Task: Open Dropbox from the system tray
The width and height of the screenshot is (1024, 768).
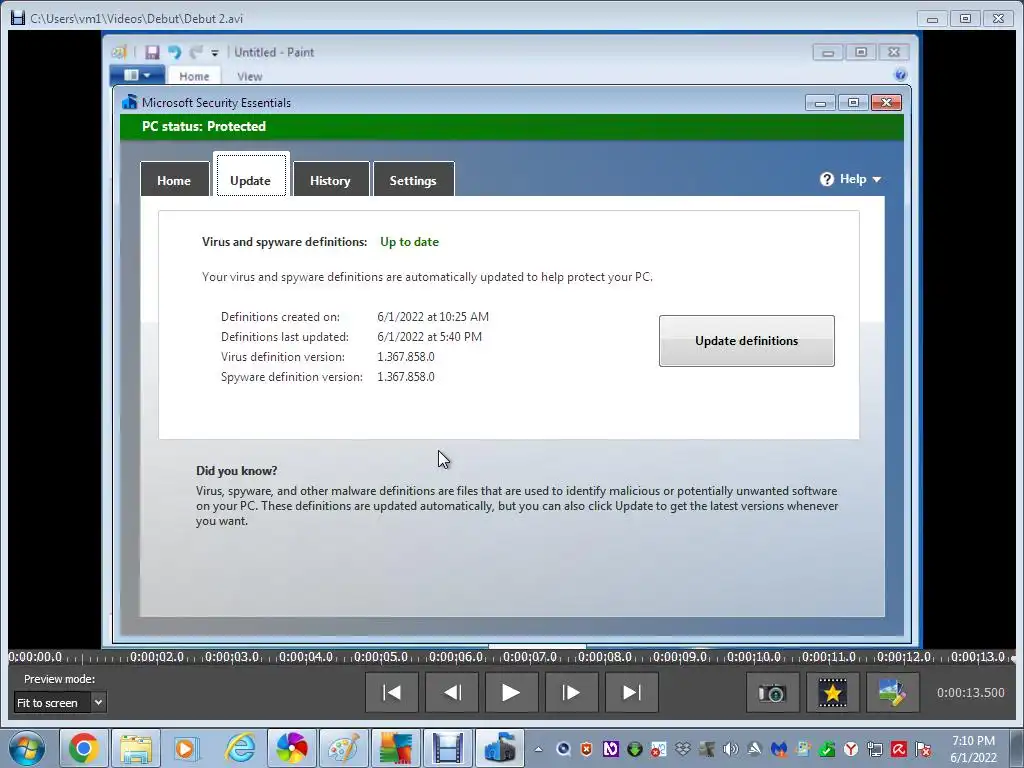Action: [682, 749]
